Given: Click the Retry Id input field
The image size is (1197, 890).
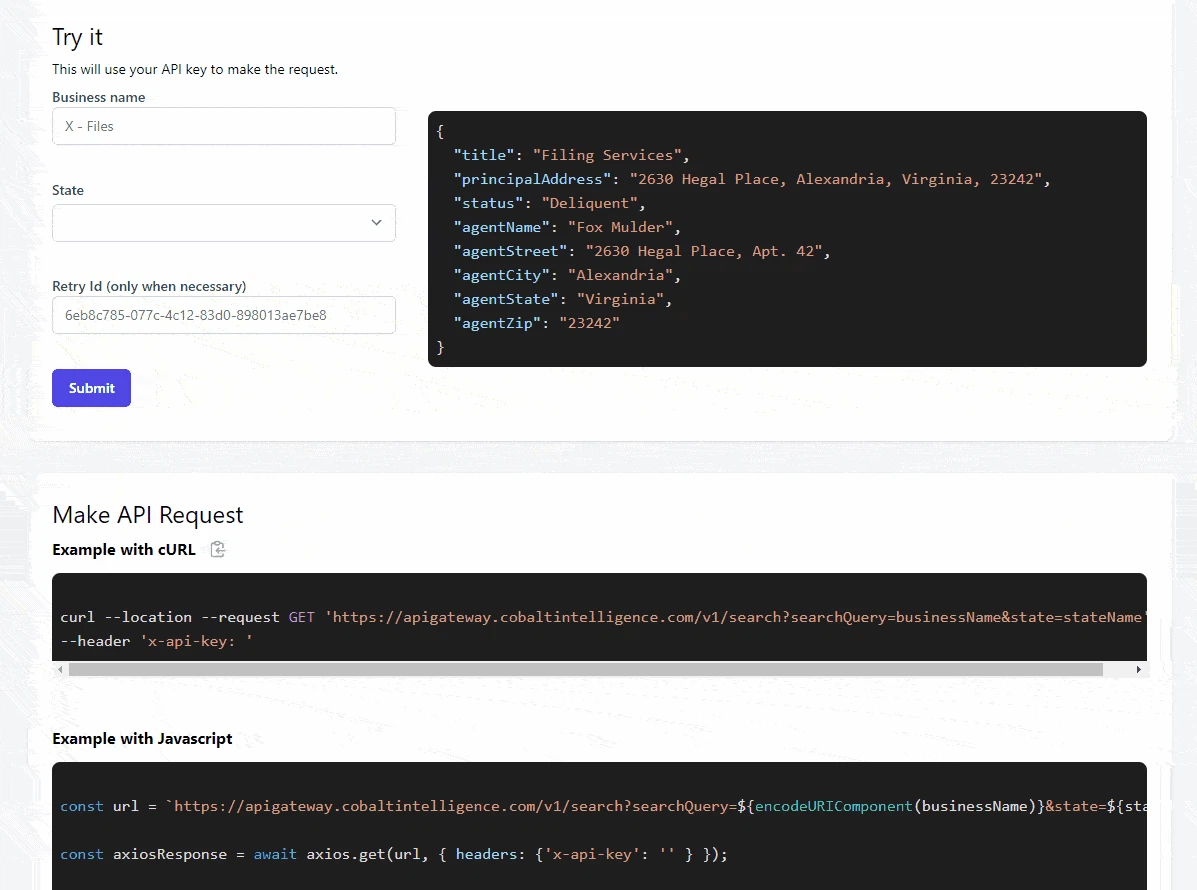Looking at the screenshot, I should (x=223, y=314).
